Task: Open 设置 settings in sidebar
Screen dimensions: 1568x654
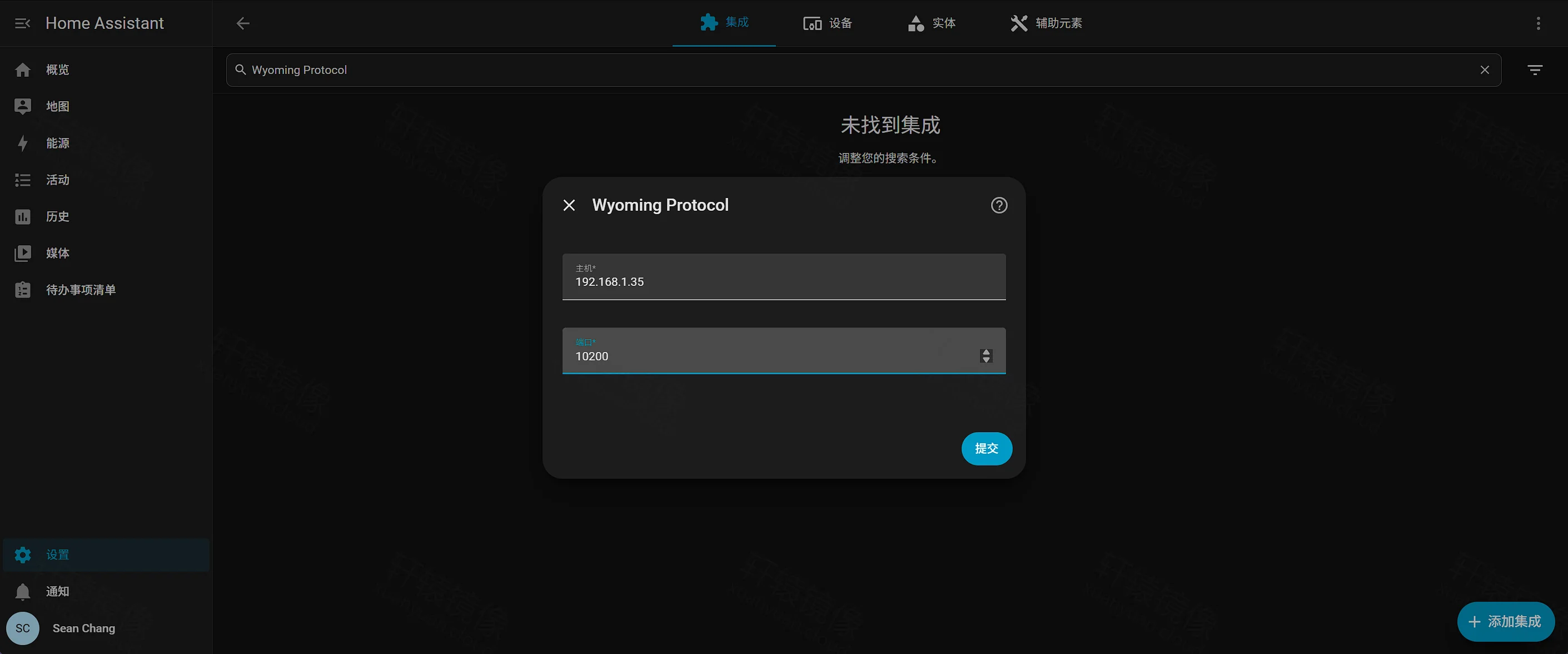Action: click(106, 555)
